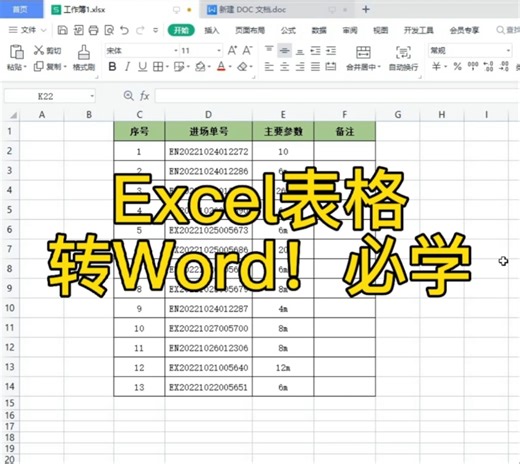The image size is (520, 464).
Task: Open the 文件 menu dropdown
Action: click(x=28, y=30)
